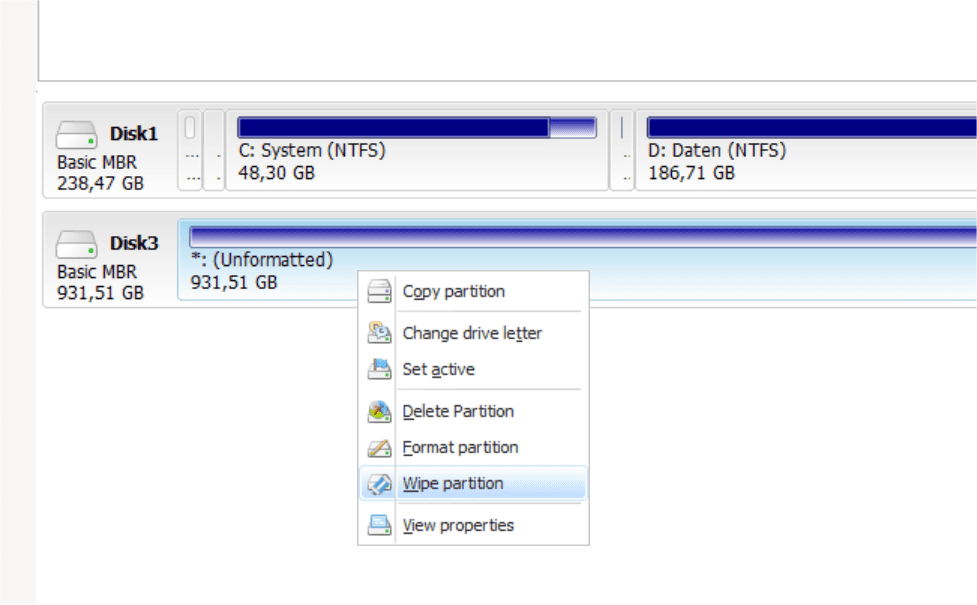Select the D: Daten (NTFS) partition
This screenshot has width=977, height=605.
[806, 150]
